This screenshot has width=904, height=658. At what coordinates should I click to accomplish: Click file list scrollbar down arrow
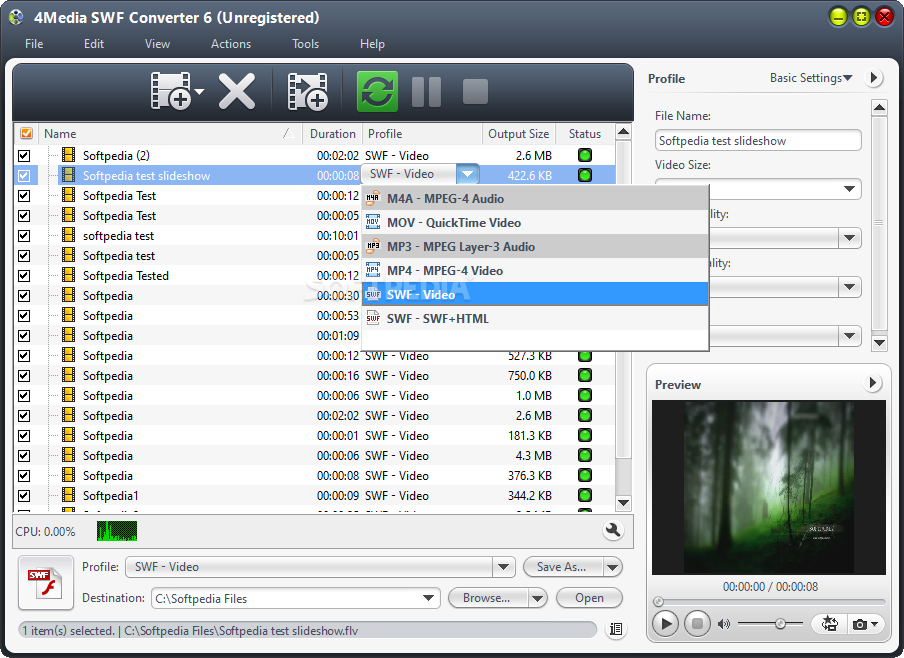coord(623,502)
